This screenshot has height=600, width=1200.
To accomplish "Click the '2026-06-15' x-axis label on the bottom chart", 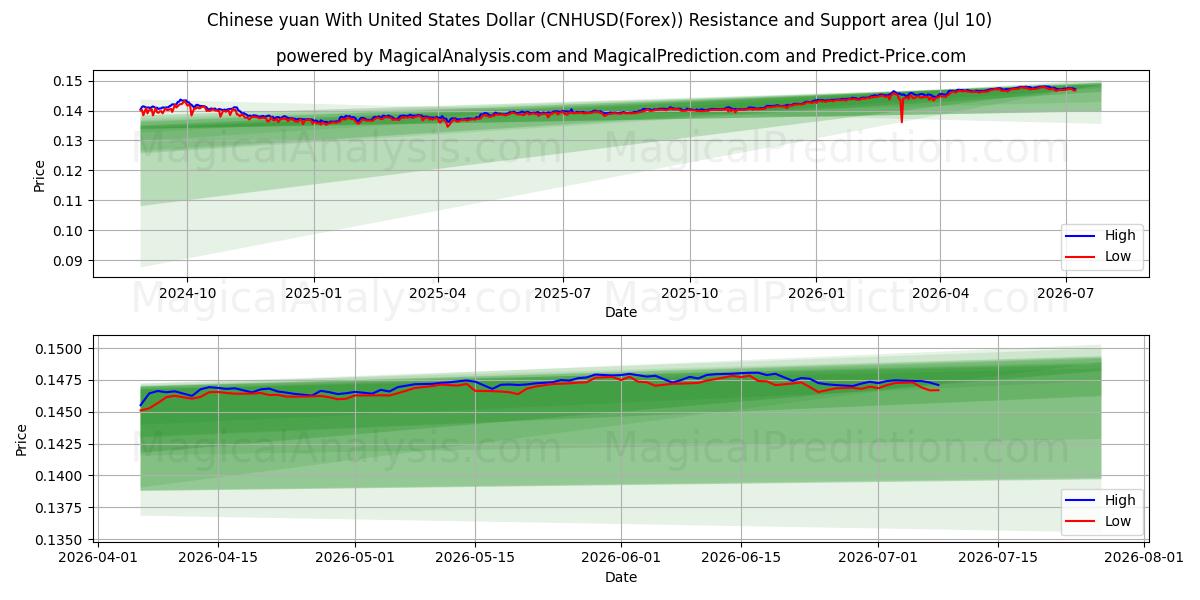I will coord(741,558).
